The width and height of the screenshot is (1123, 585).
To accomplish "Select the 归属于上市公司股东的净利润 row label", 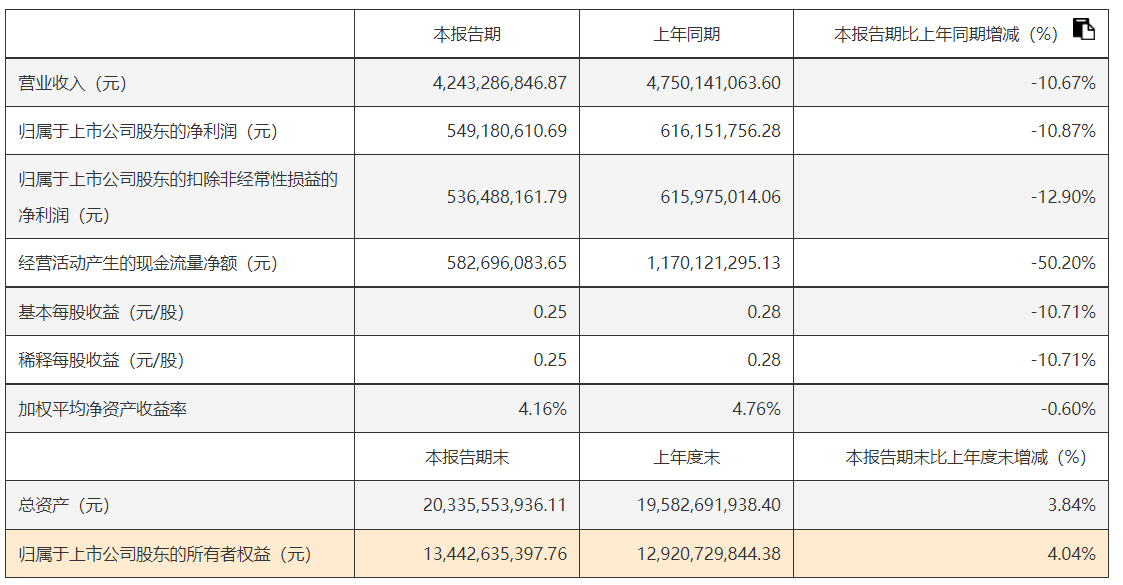I will (148, 131).
